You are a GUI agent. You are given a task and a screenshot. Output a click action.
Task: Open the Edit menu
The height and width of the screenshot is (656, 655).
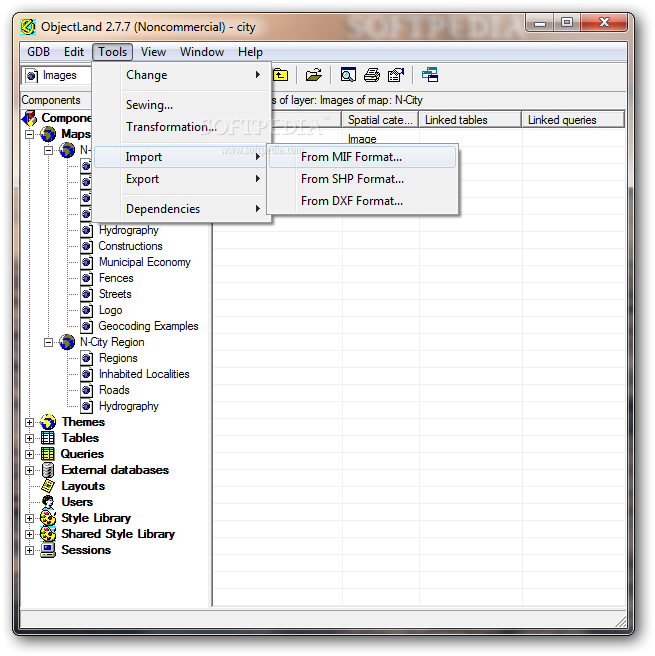[74, 52]
